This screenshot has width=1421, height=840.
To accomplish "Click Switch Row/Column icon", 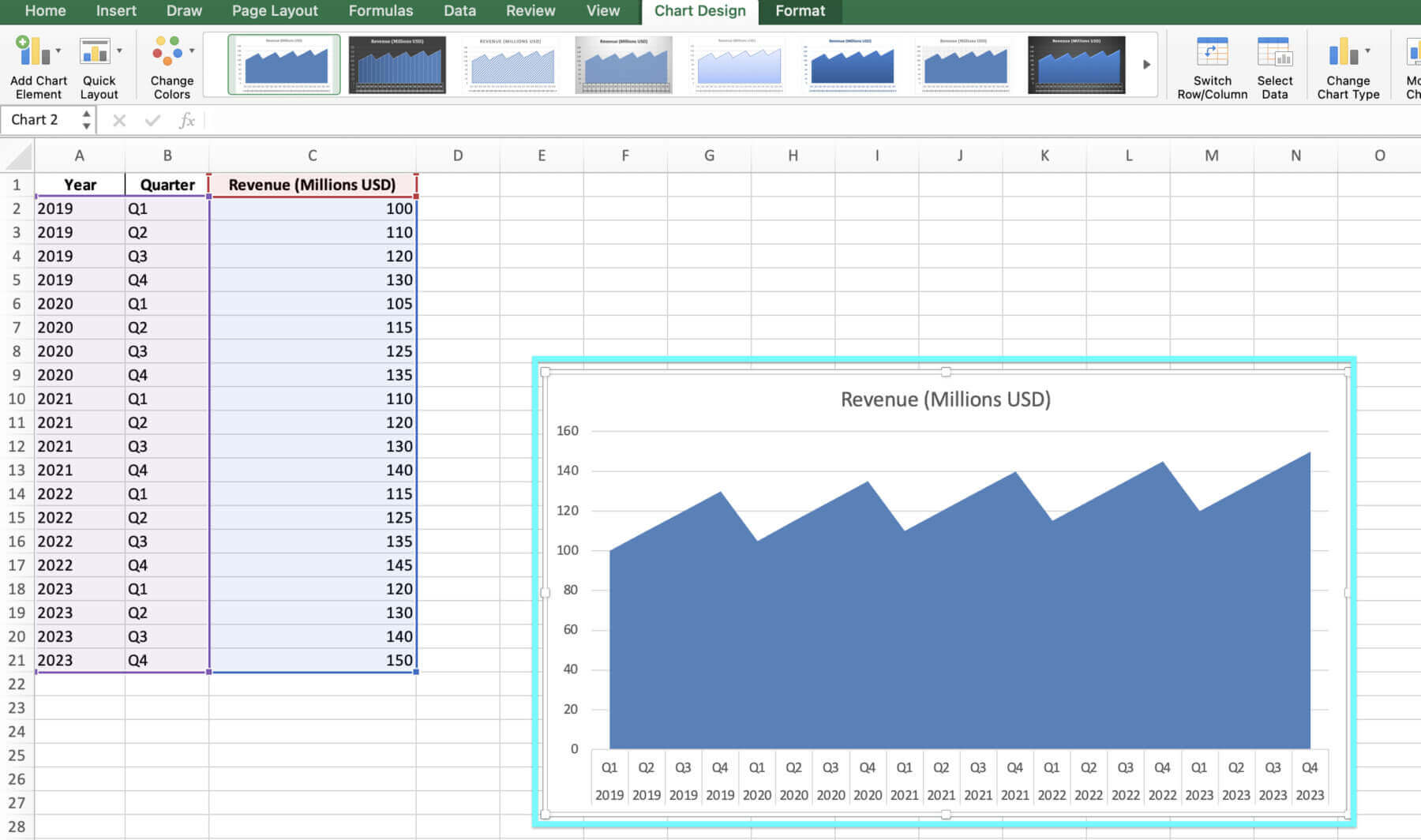I will tap(1212, 52).
